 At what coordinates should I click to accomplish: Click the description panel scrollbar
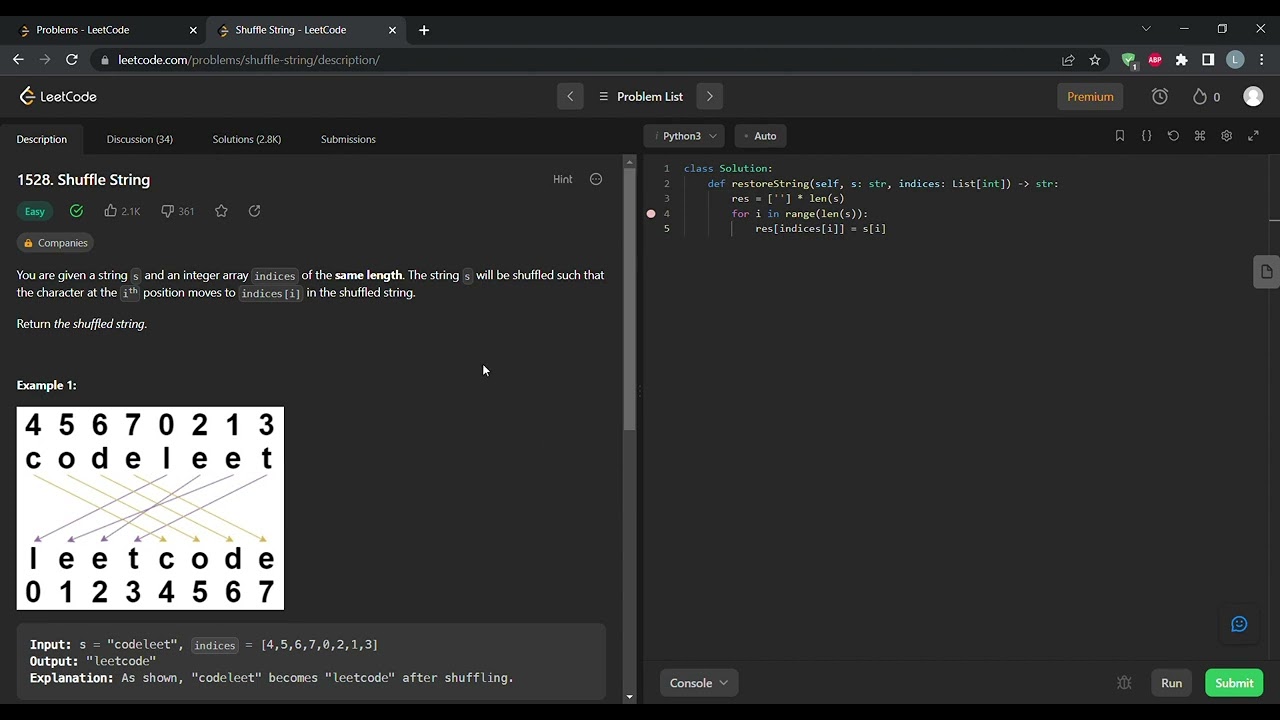tap(629, 300)
